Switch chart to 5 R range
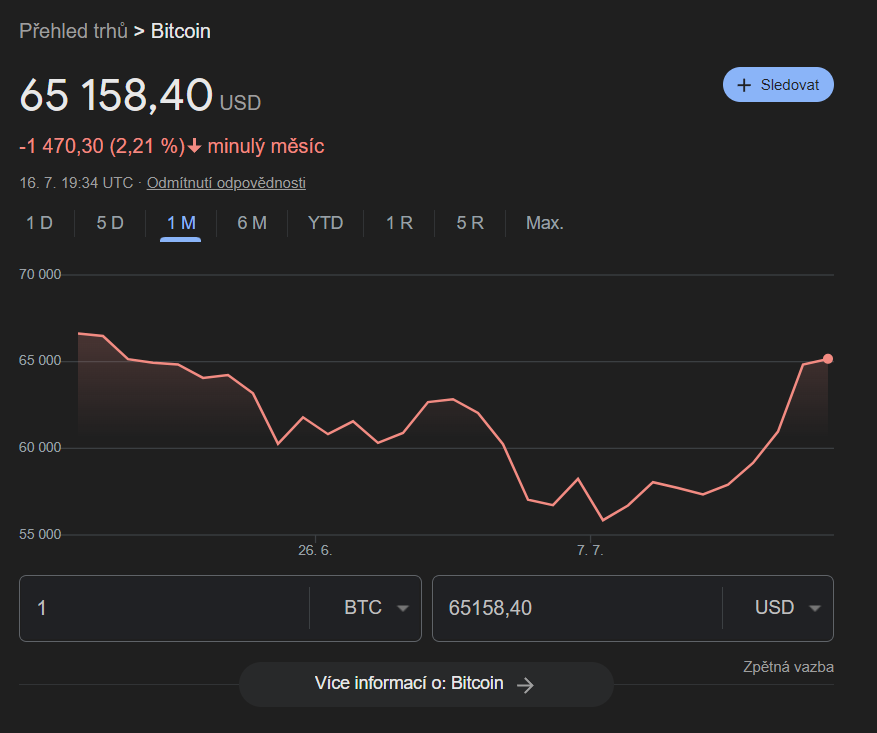The width and height of the screenshot is (877, 733). (470, 223)
